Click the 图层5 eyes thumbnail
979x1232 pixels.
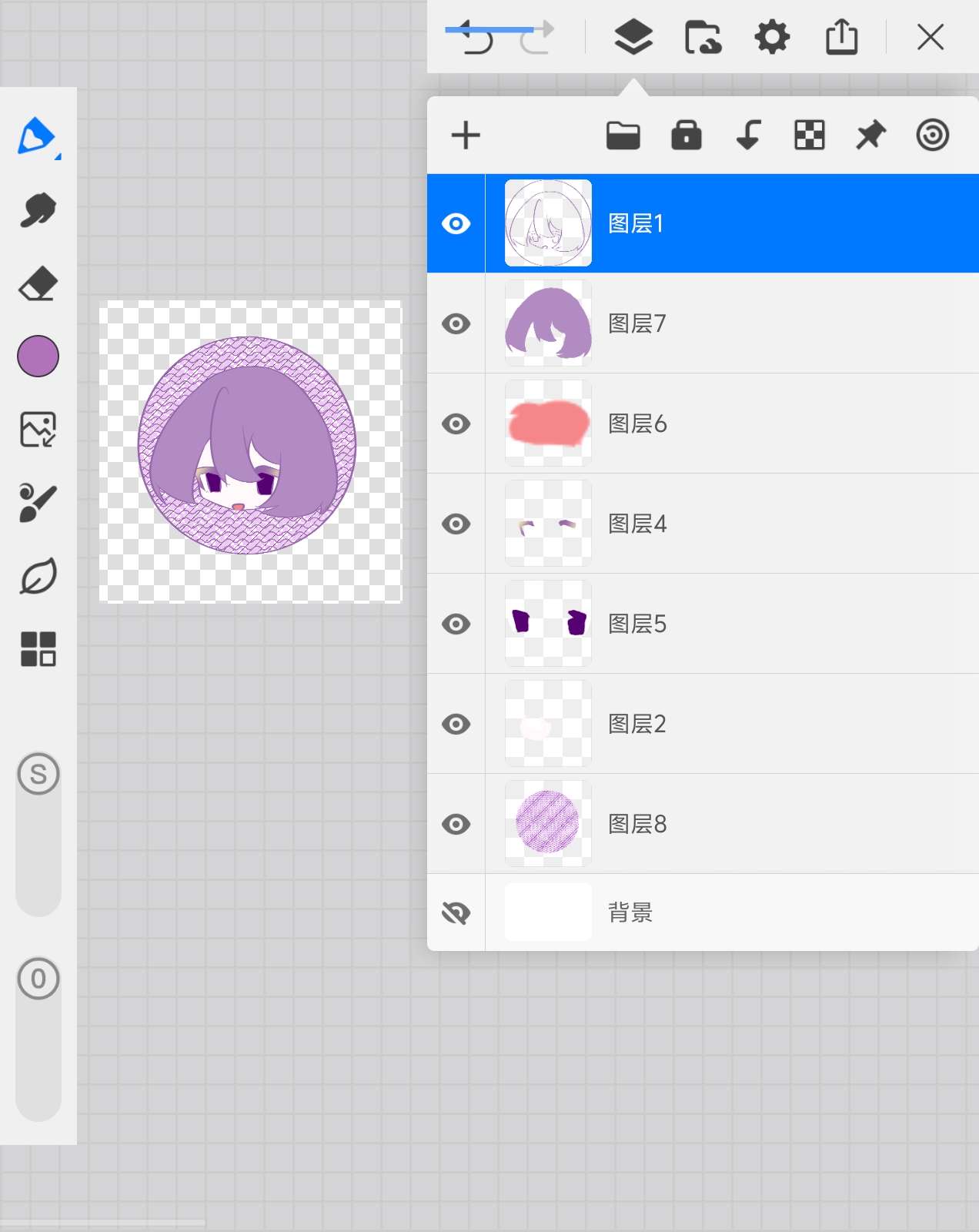point(548,624)
